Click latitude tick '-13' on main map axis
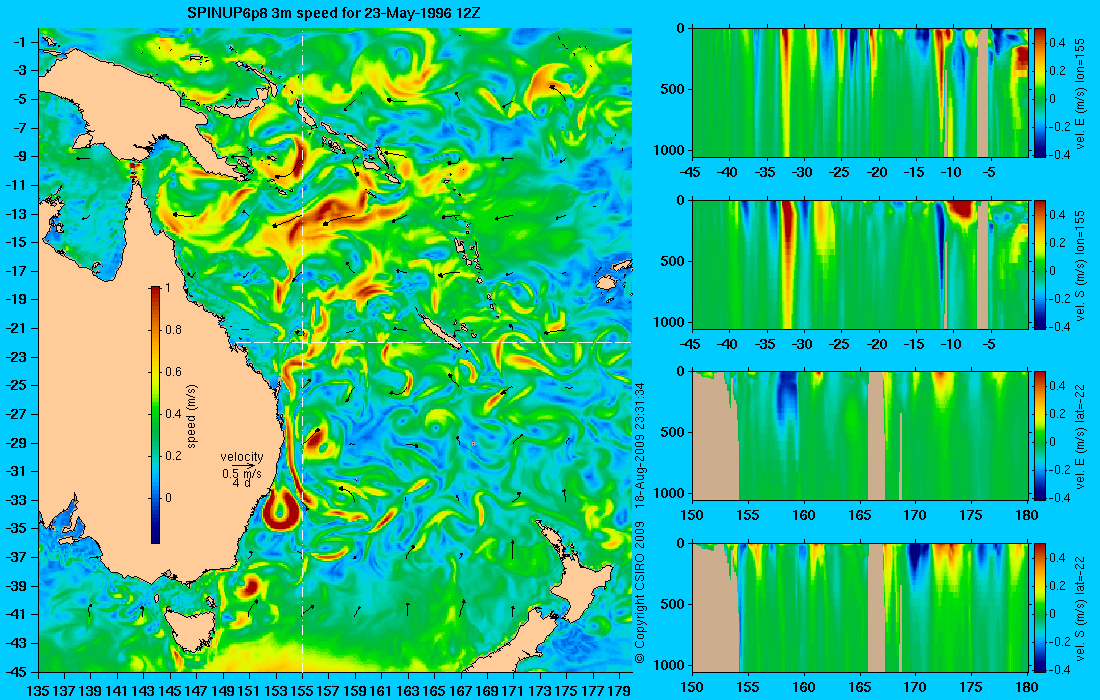This screenshot has height=700, width=1100. coord(20,214)
